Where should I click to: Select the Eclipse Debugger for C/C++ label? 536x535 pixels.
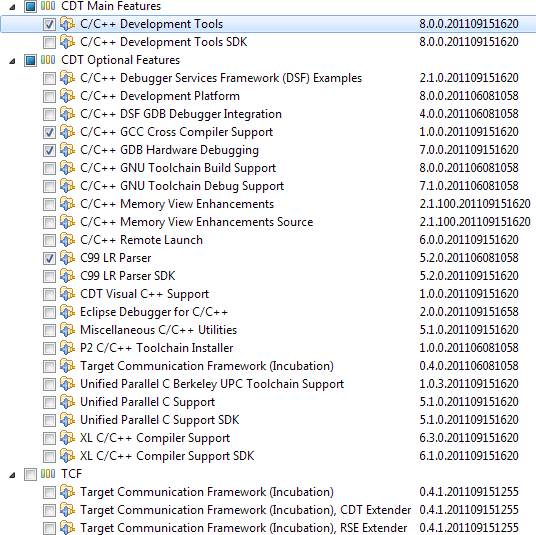tap(154, 312)
